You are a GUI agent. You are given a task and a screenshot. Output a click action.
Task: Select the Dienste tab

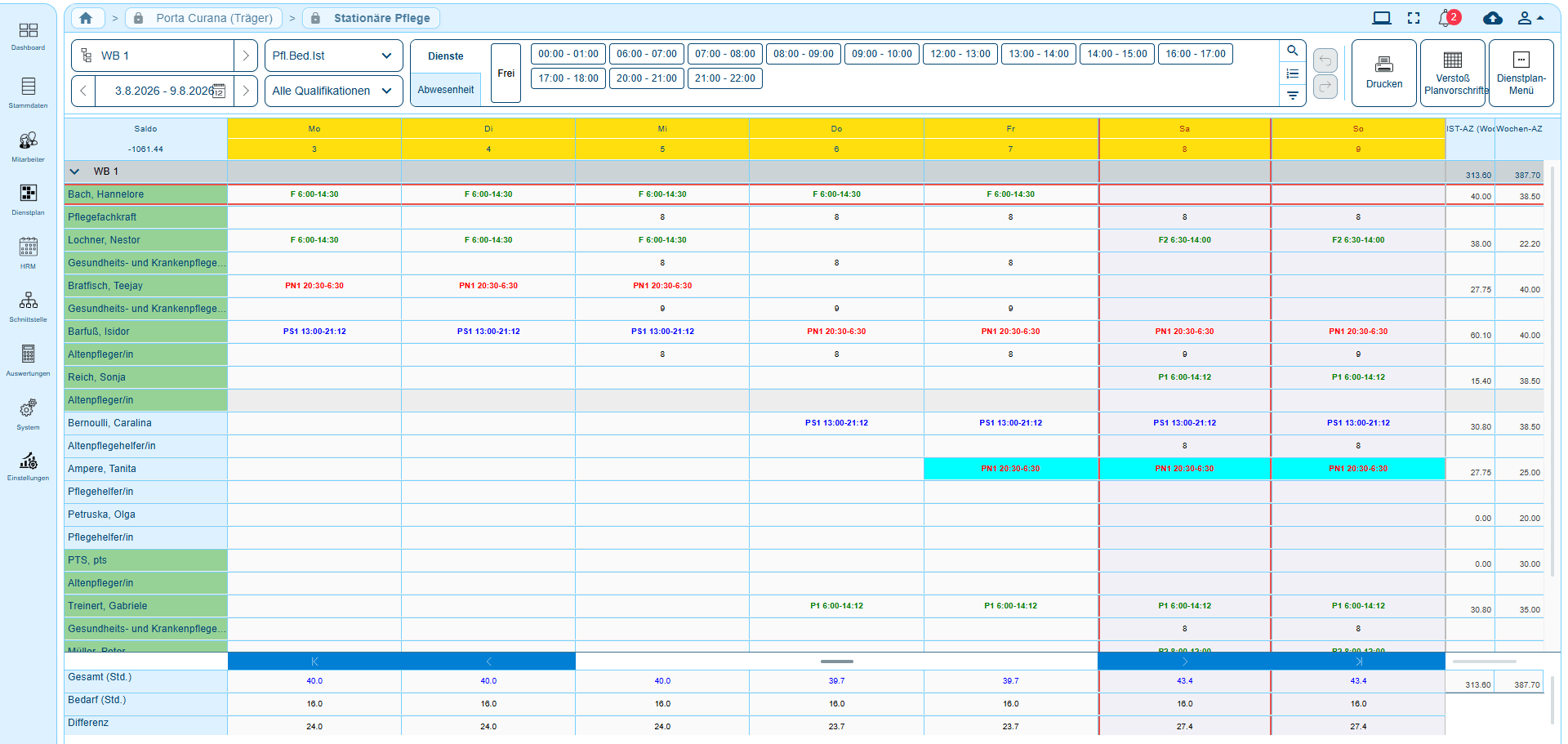[445, 56]
